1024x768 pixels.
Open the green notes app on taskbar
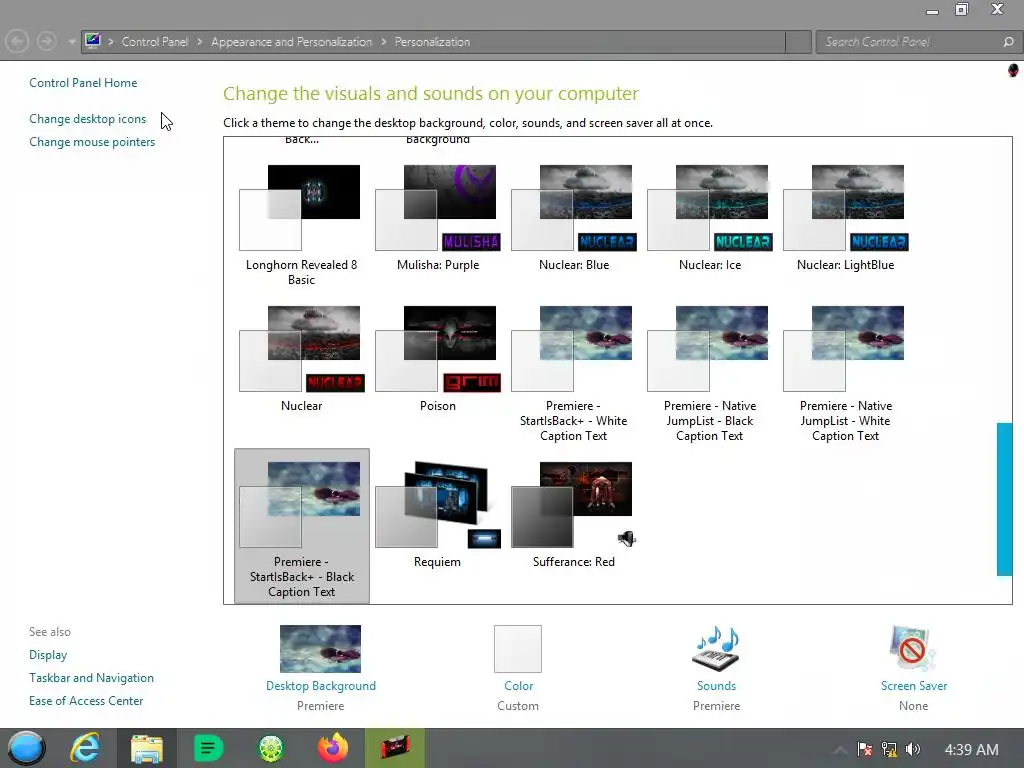(x=208, y=748)
